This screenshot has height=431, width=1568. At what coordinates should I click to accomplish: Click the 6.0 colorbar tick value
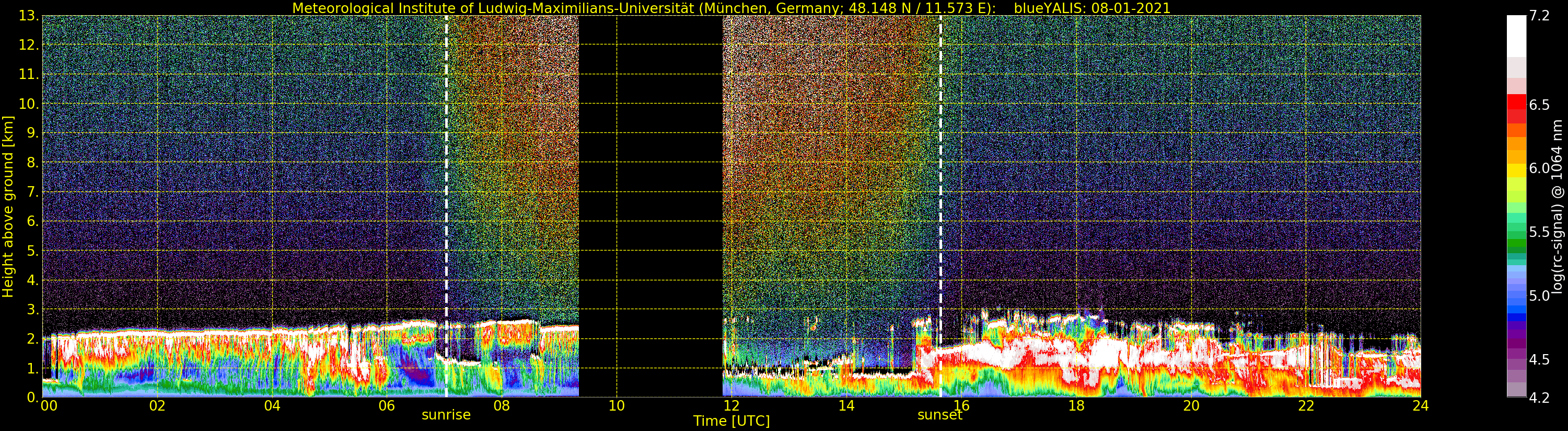pos(1539,168)
